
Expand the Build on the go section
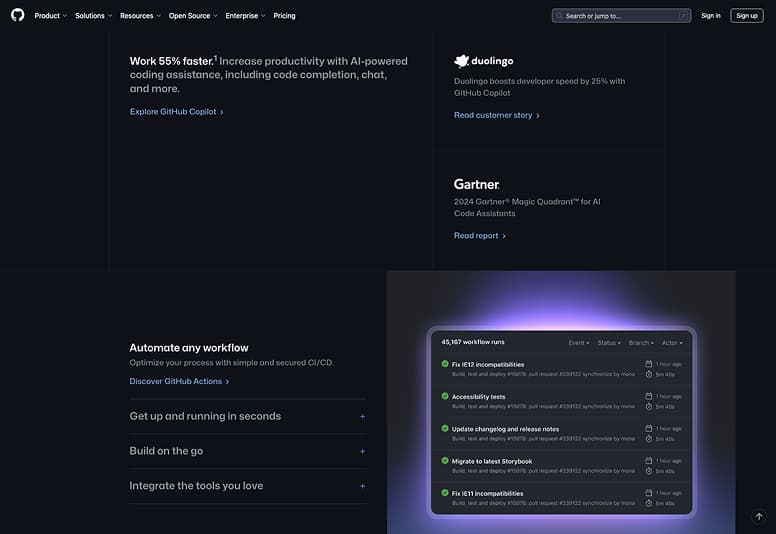point(247,451)
